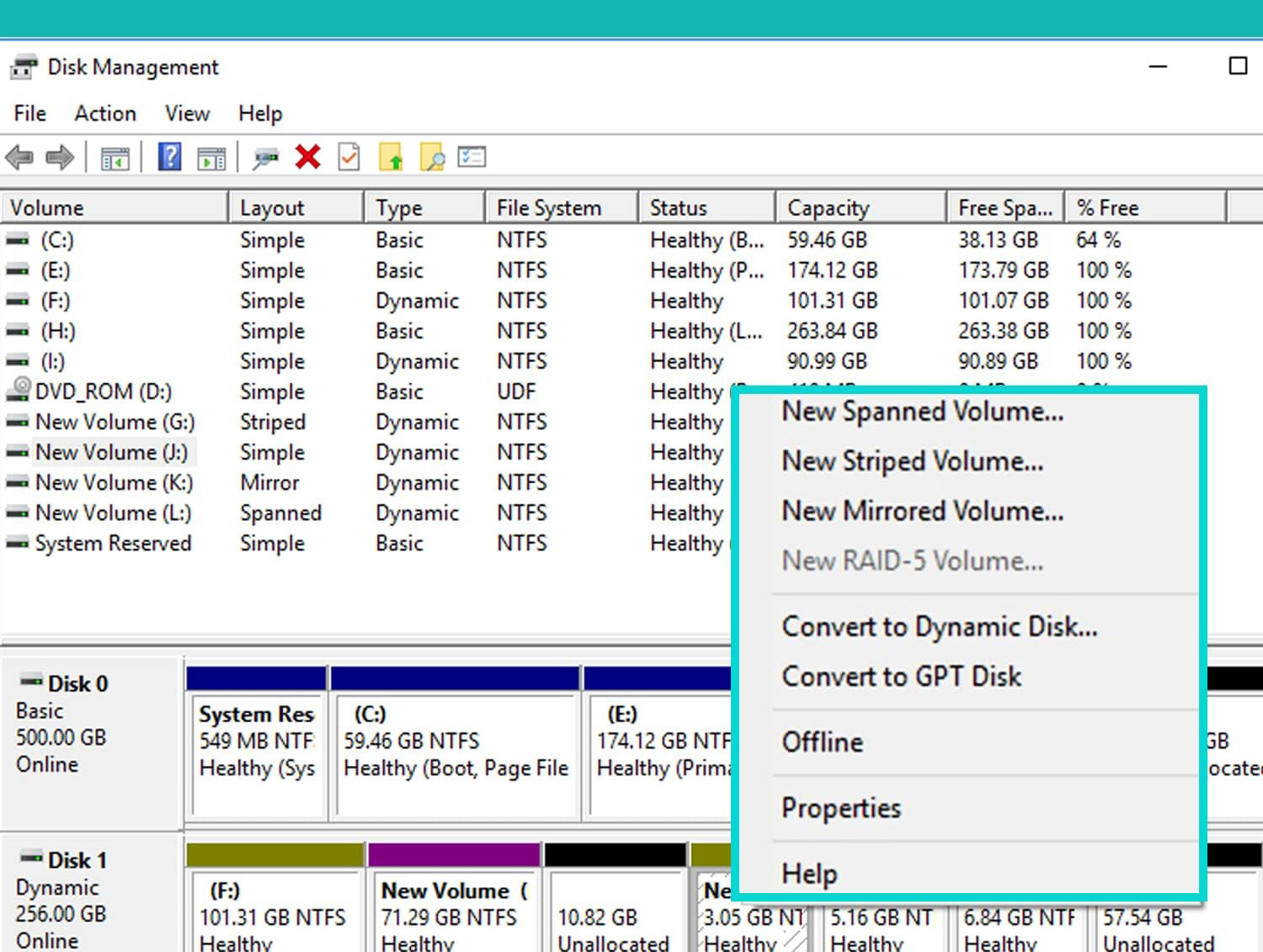Screen dimensions: 1263x952
Task: Open the Action menu
Action: tap(105, 114)
